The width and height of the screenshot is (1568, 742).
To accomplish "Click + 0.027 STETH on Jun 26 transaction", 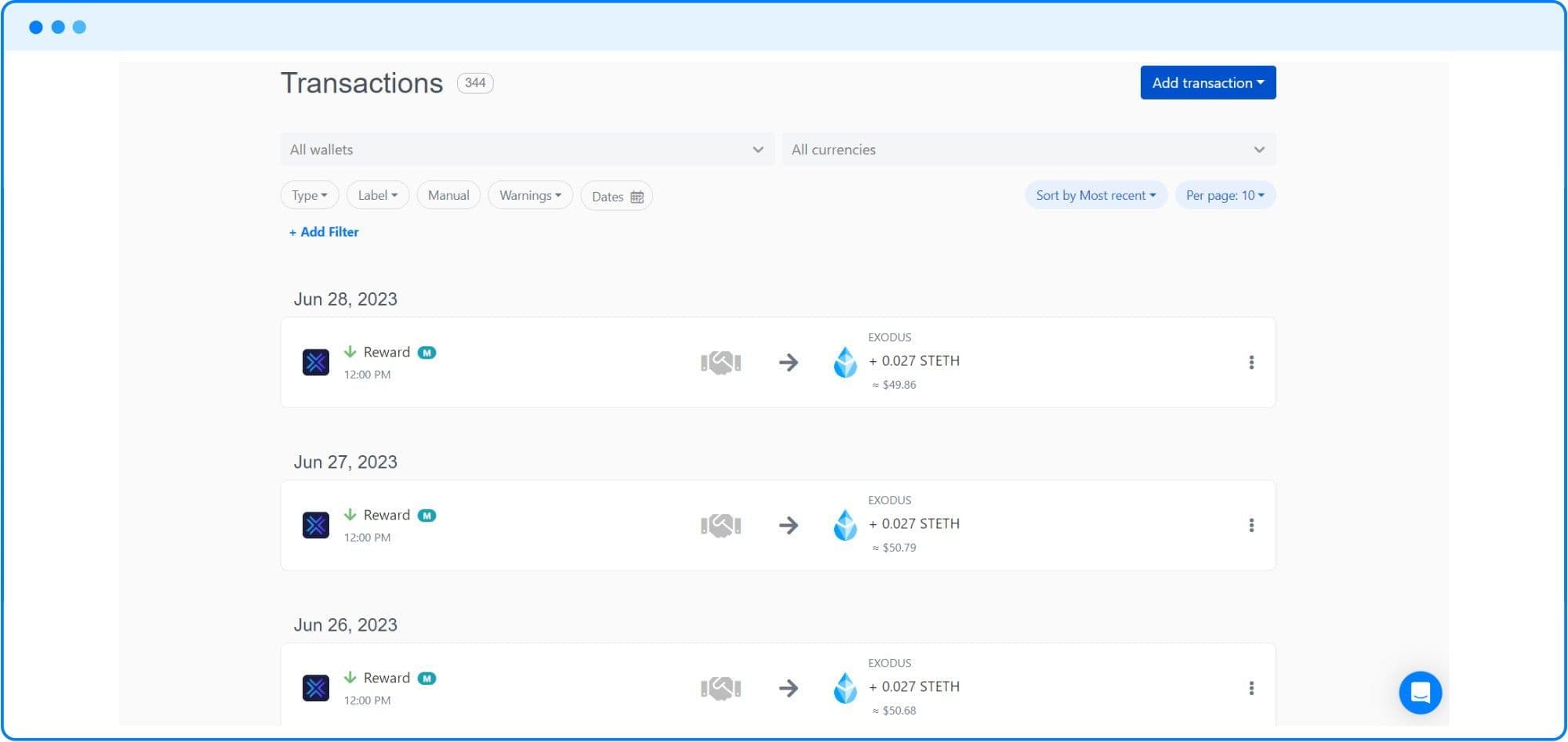I will 914,687.
